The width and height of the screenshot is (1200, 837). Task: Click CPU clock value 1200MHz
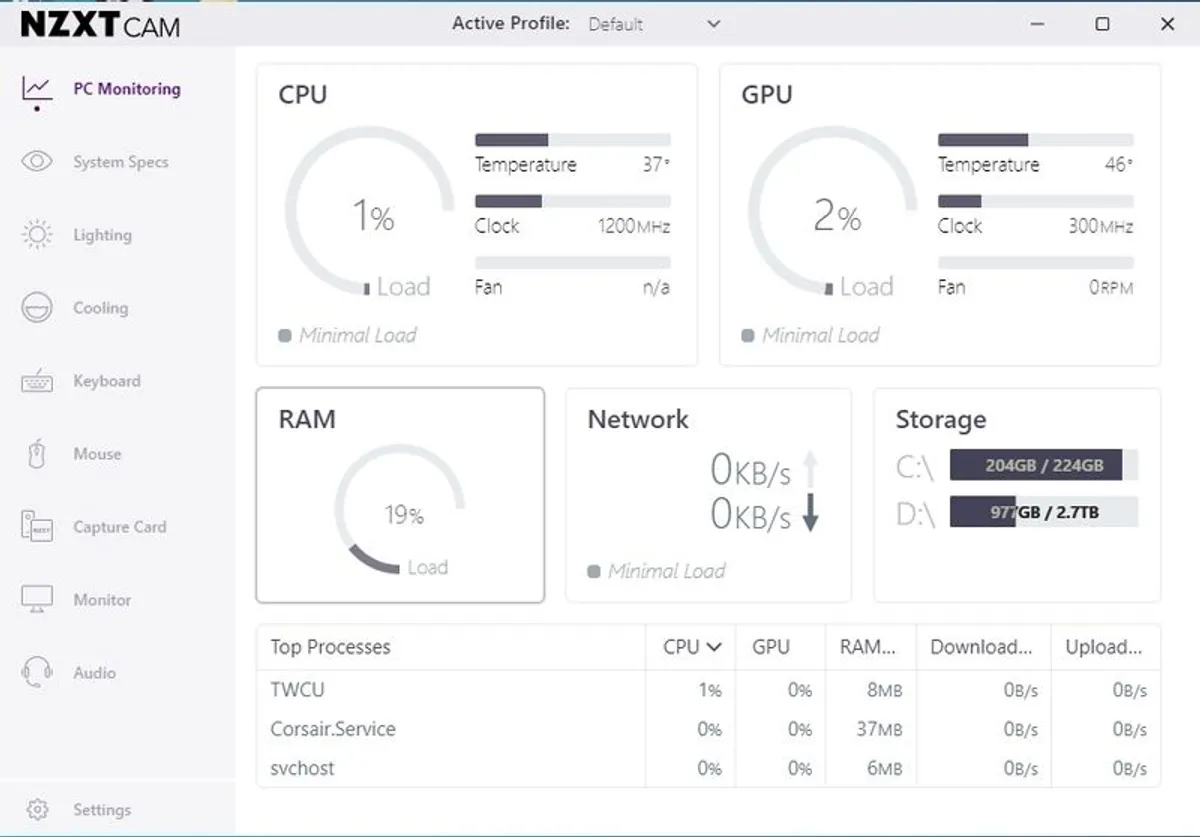pyautogui.click(x=634, y=226)
